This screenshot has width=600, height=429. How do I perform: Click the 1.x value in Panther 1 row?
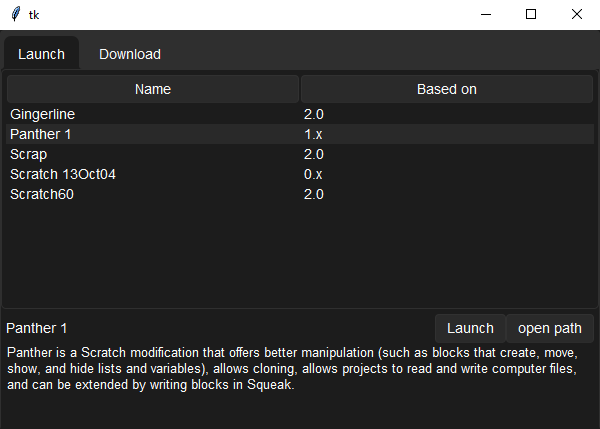[x=313, y=134]
